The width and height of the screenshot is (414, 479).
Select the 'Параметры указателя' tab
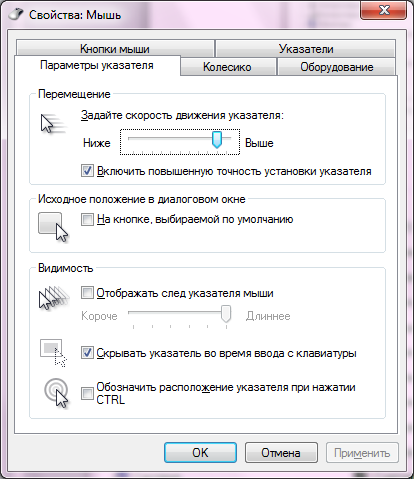click(x=97, y=65)
